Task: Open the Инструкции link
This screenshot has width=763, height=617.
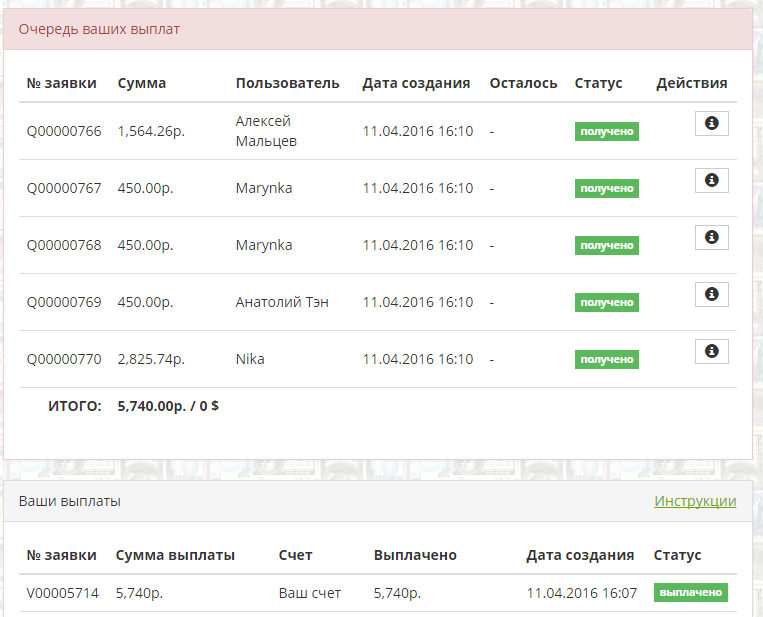Action: [x=695, y=501]
